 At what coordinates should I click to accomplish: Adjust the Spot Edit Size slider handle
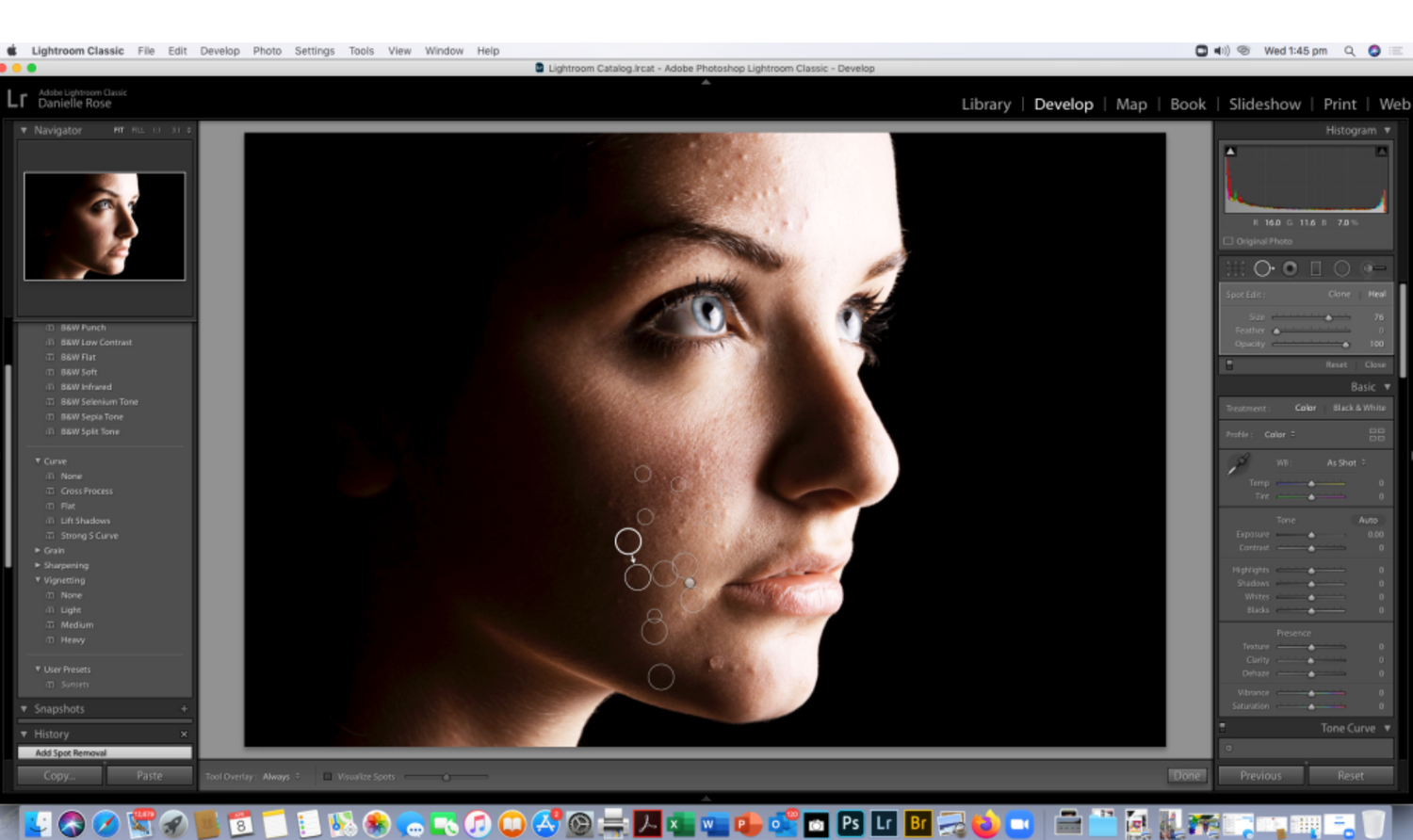click(1328, 317)
